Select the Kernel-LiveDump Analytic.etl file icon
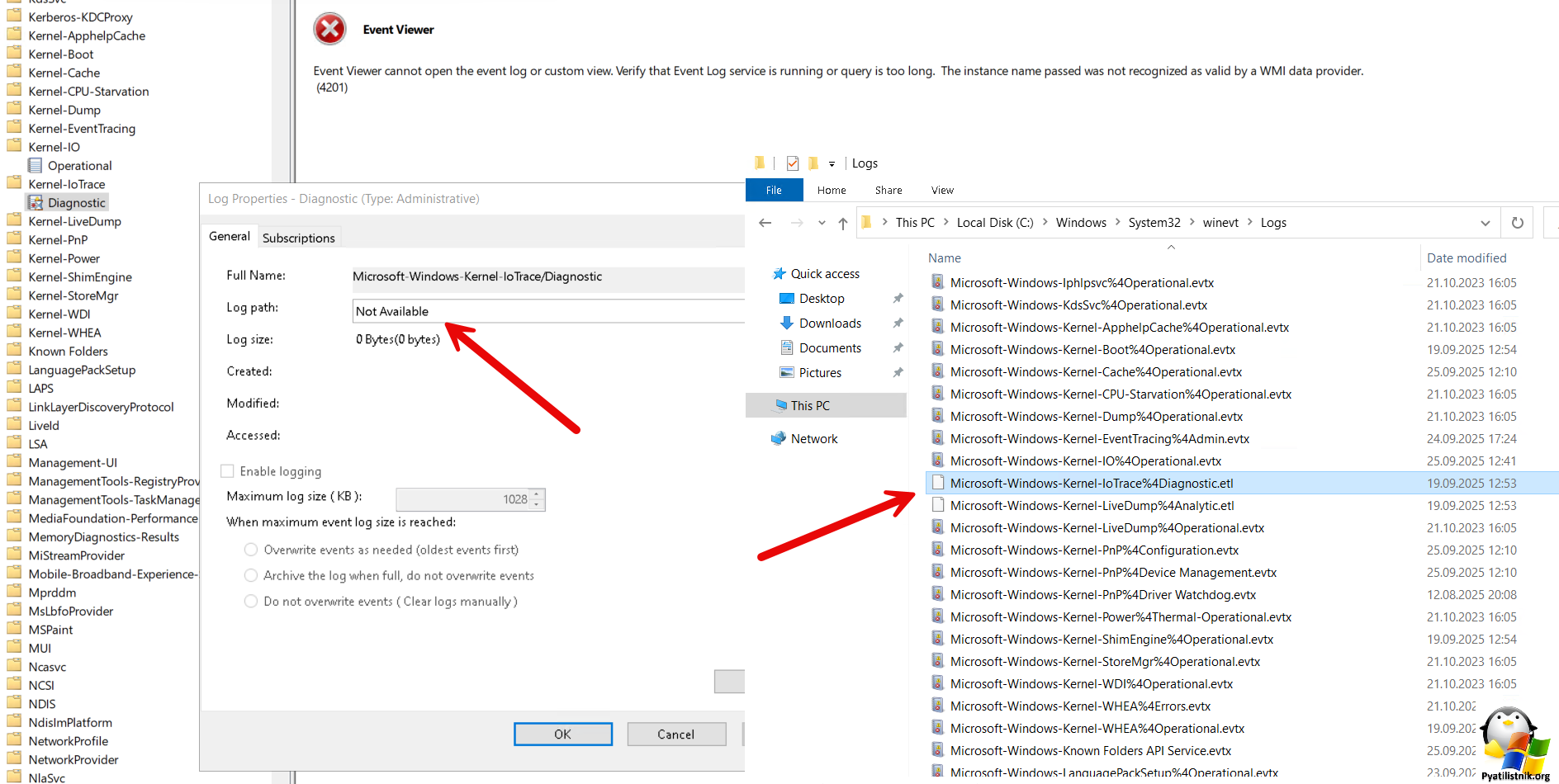This screenshot has width=1559, height=784. [938, 505]
